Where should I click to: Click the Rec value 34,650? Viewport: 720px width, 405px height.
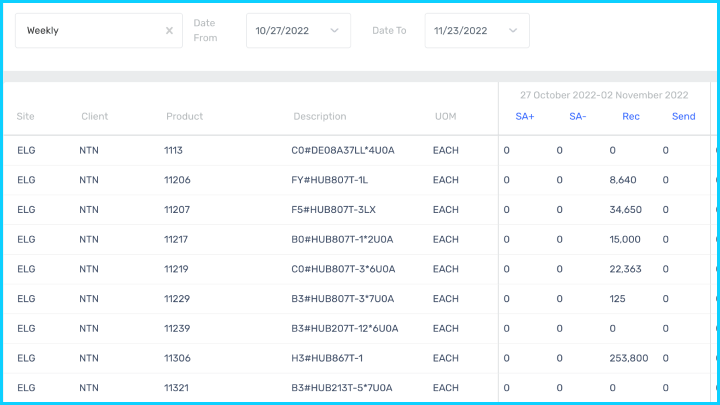625,210
